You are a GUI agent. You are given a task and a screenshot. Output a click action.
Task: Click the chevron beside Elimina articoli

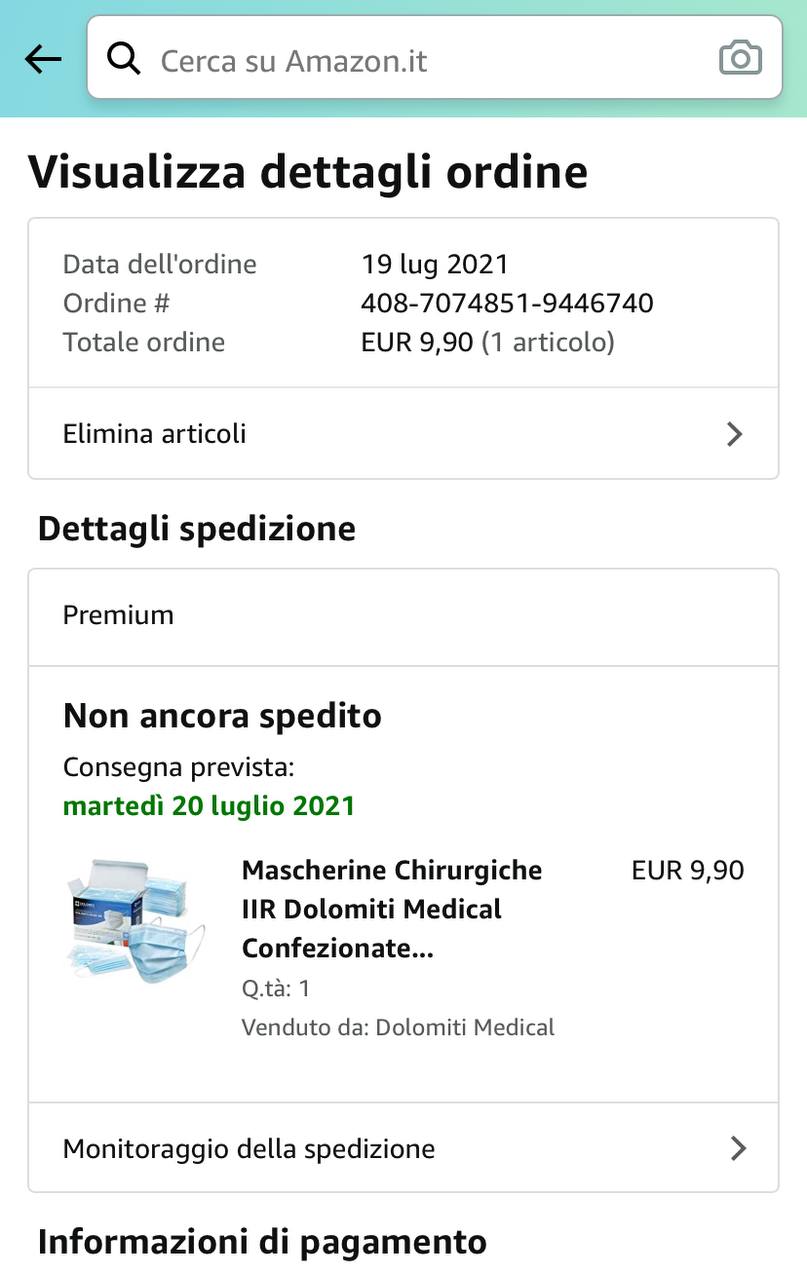[x=735, y=434]
